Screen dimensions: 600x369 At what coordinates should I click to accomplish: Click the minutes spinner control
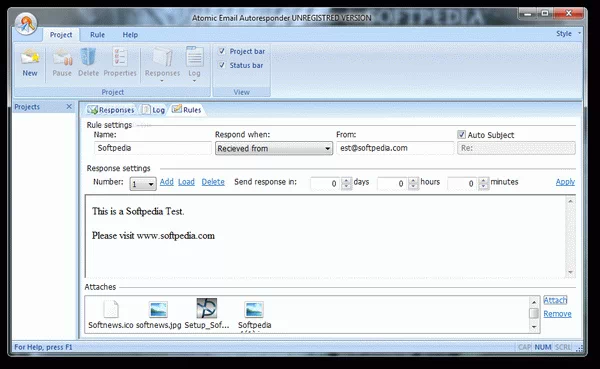pos(484,183)
